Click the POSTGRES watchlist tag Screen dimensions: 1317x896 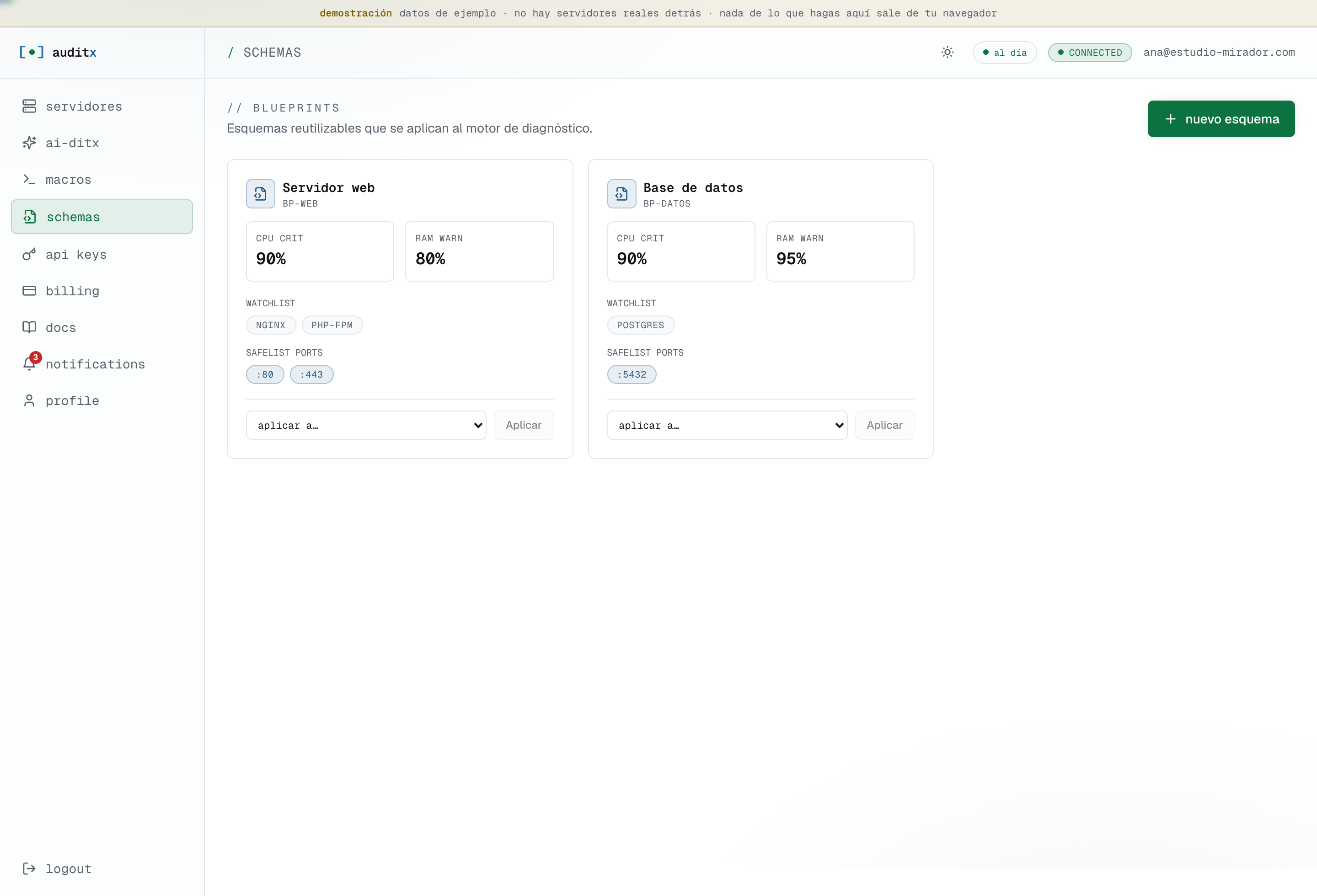640,325
